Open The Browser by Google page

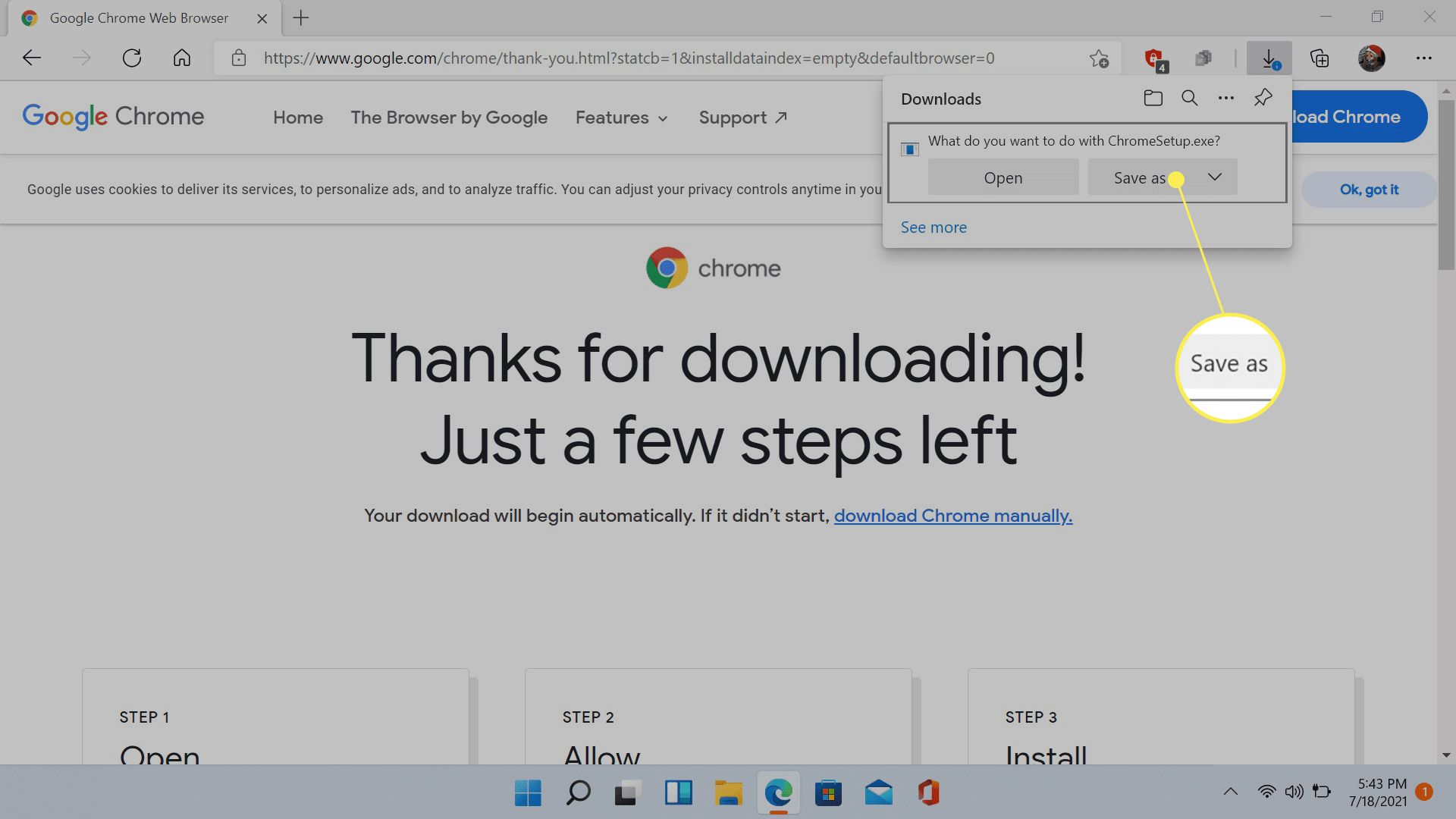tap(449, 118)
